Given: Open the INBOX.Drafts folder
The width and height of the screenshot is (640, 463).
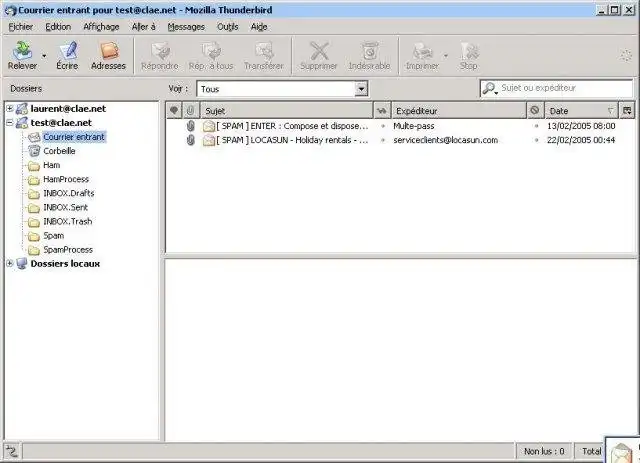Looking at the screenshot, I should point(69,193).
